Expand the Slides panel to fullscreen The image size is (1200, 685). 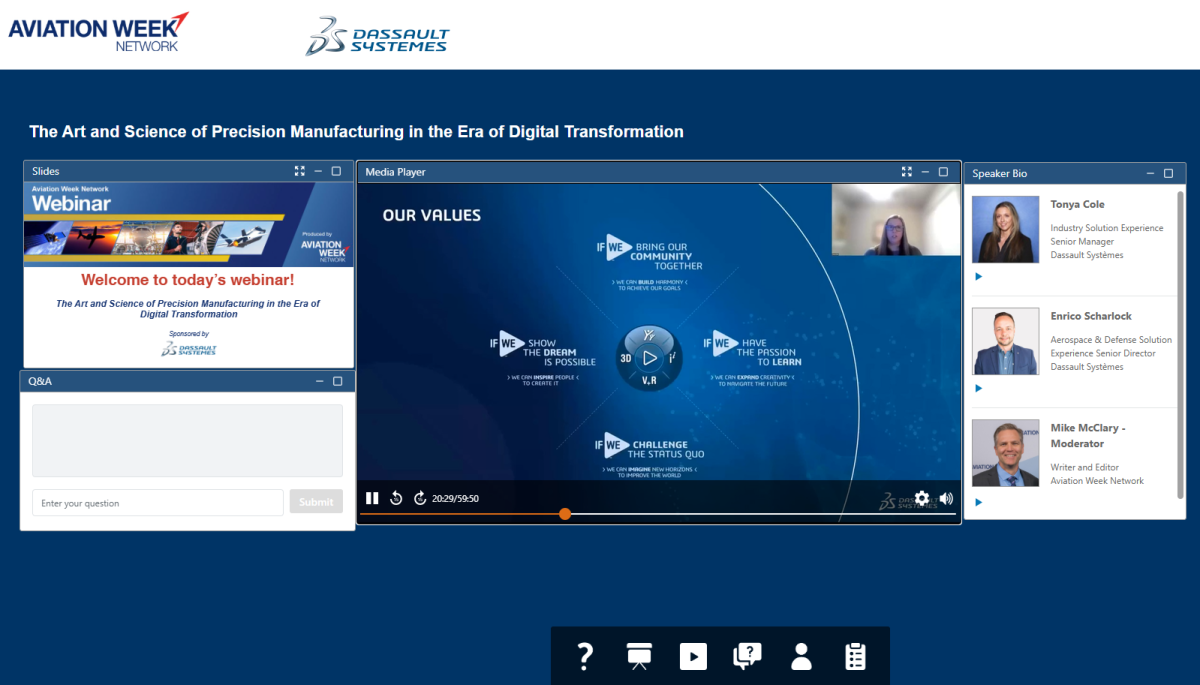pyautogui.click(x=299, y=171)
